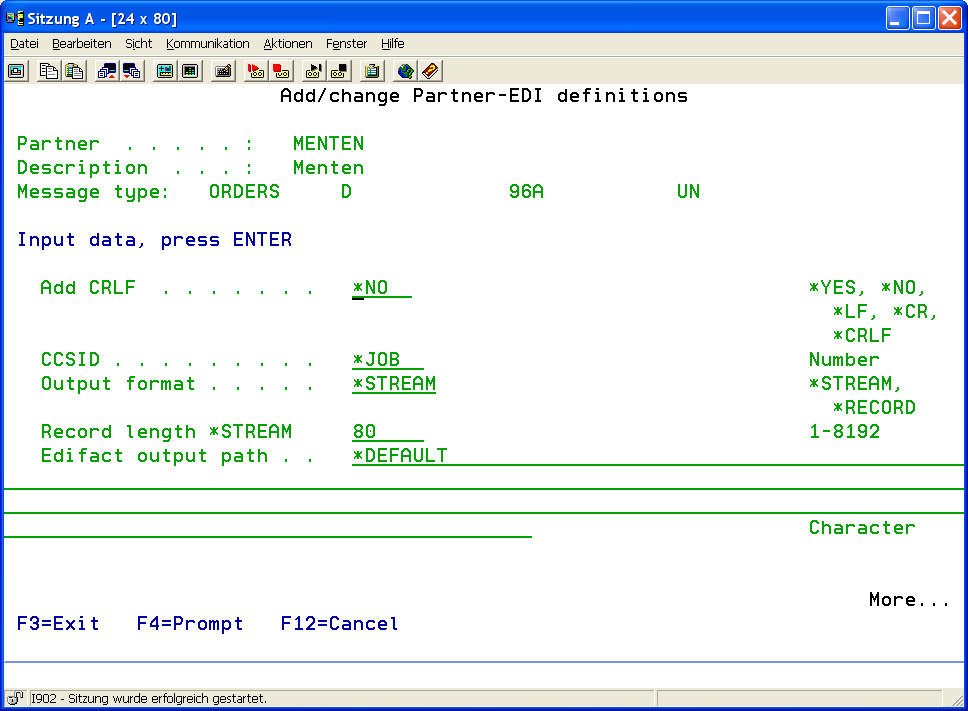The image size is (968, 711).
Task: Start macro recording with red play icon
Action: [x=256, y=71]
